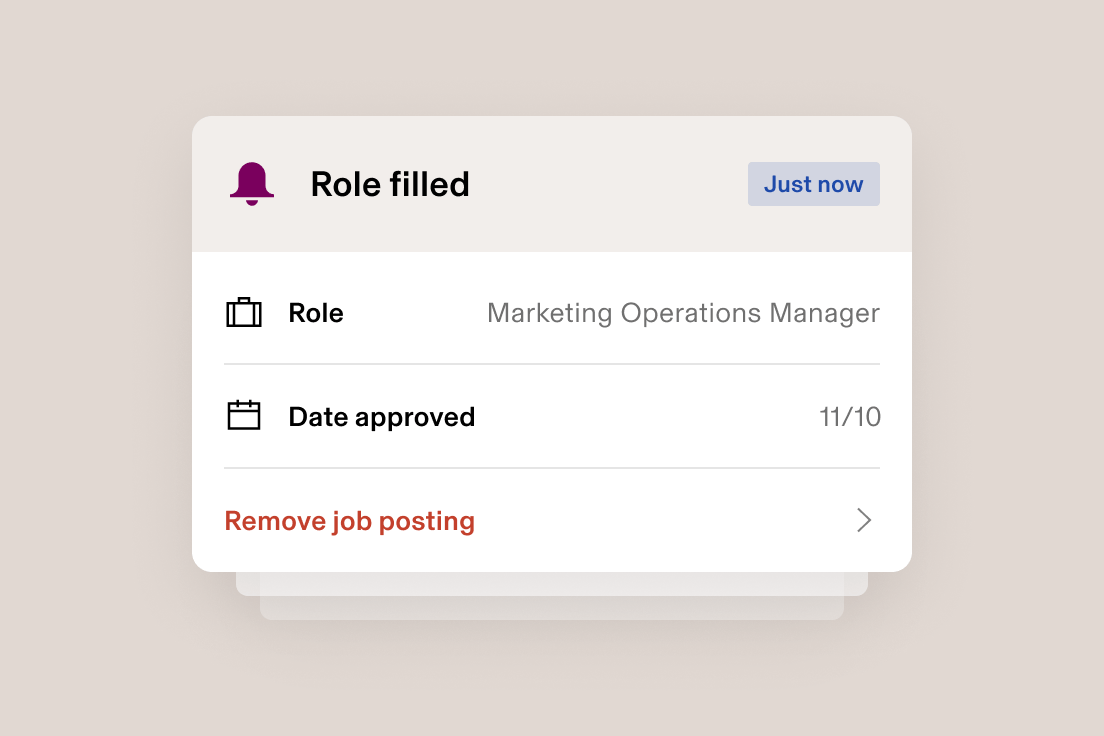Click the Marketing Operations Manager value
The width and height of the screenshot is (1104, 736).
click(683, 313)
